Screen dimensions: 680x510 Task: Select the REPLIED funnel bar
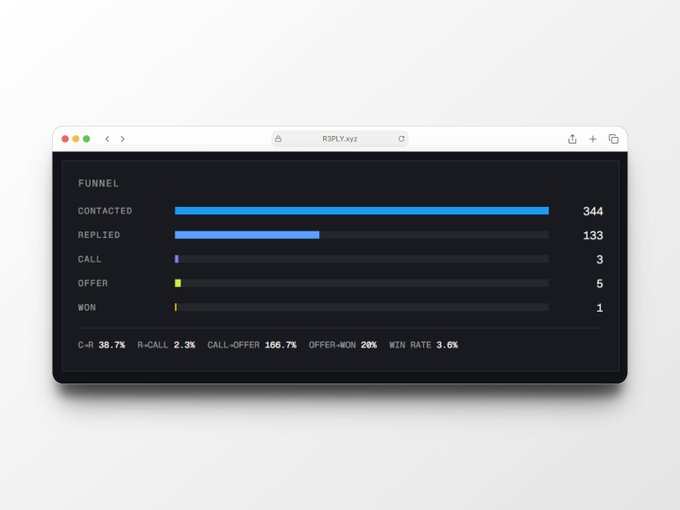(247, 235)
